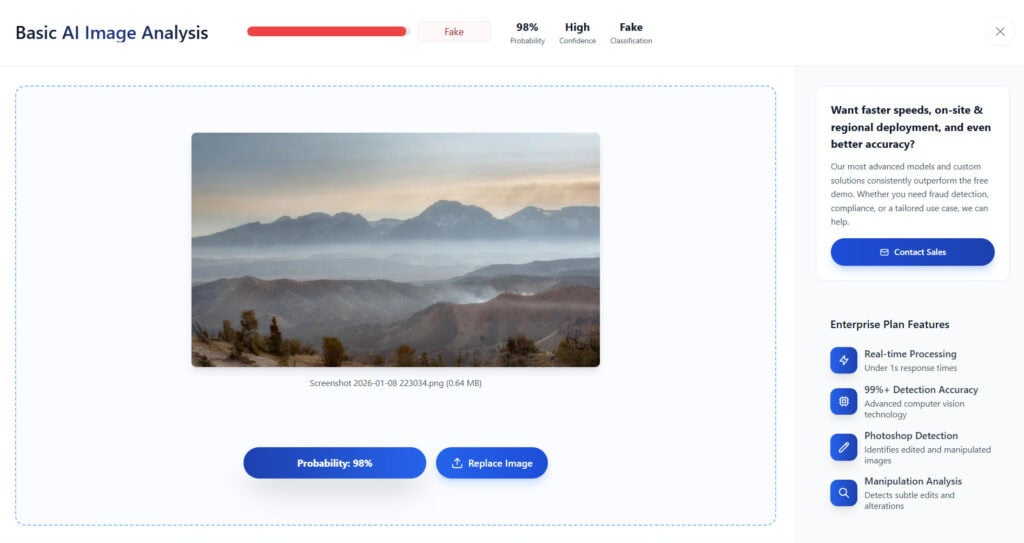Screen dimensions: 1024x543
Task: Click the Real-time Processing lightning icon
Action: [x=843, y=360]
